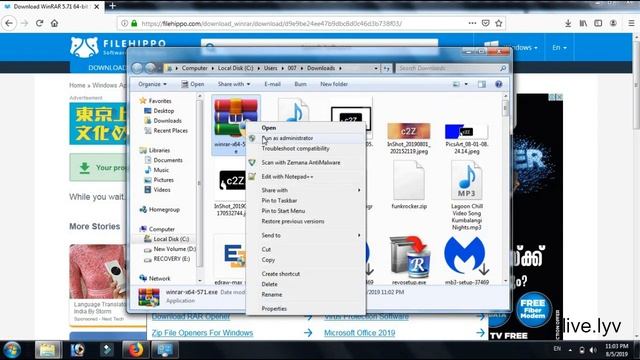The image size is (640, 360).
Task: Open the Firefox hamburger menu
Action: click(631, 23)
